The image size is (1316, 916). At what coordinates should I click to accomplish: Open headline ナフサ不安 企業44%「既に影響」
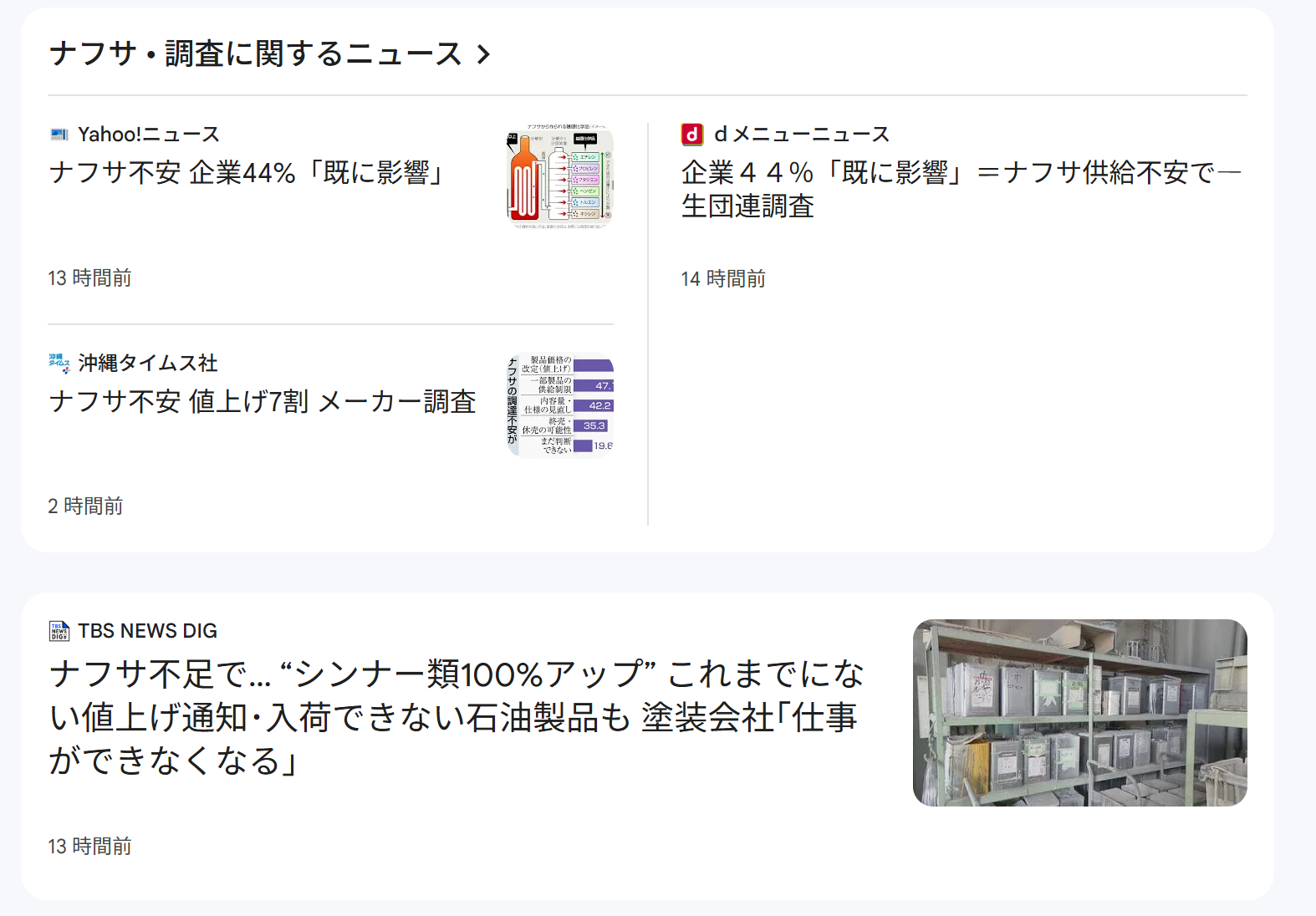coord(247,173)
